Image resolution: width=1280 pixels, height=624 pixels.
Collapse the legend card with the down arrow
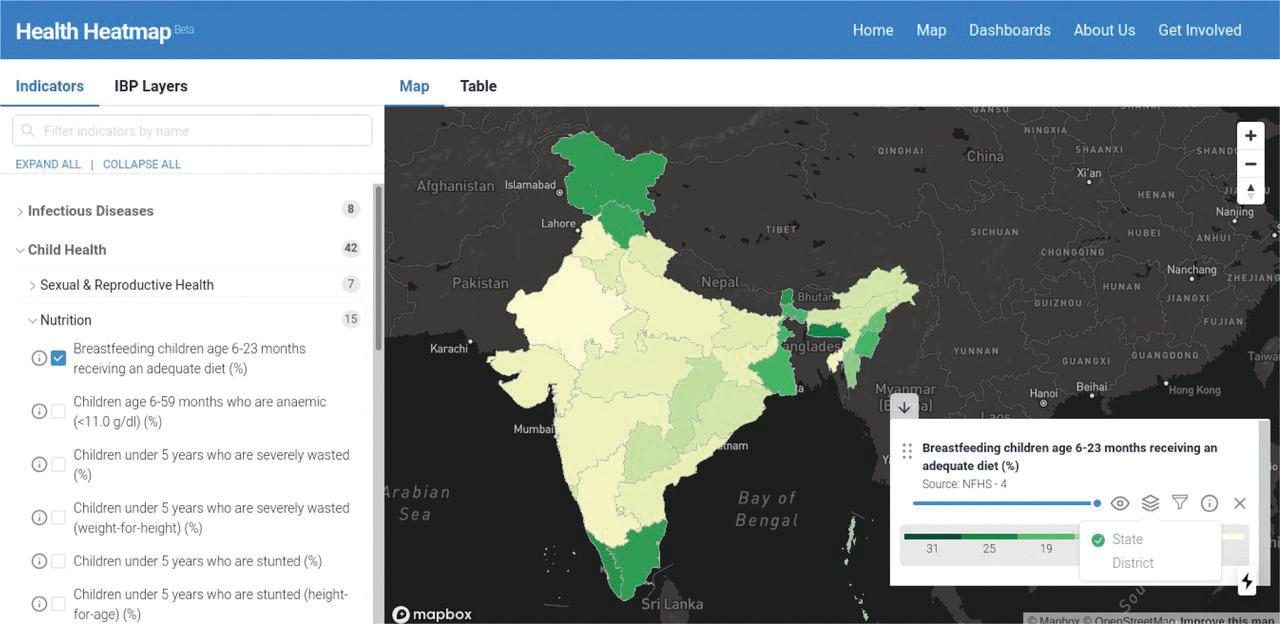click(x=904, y=408)
